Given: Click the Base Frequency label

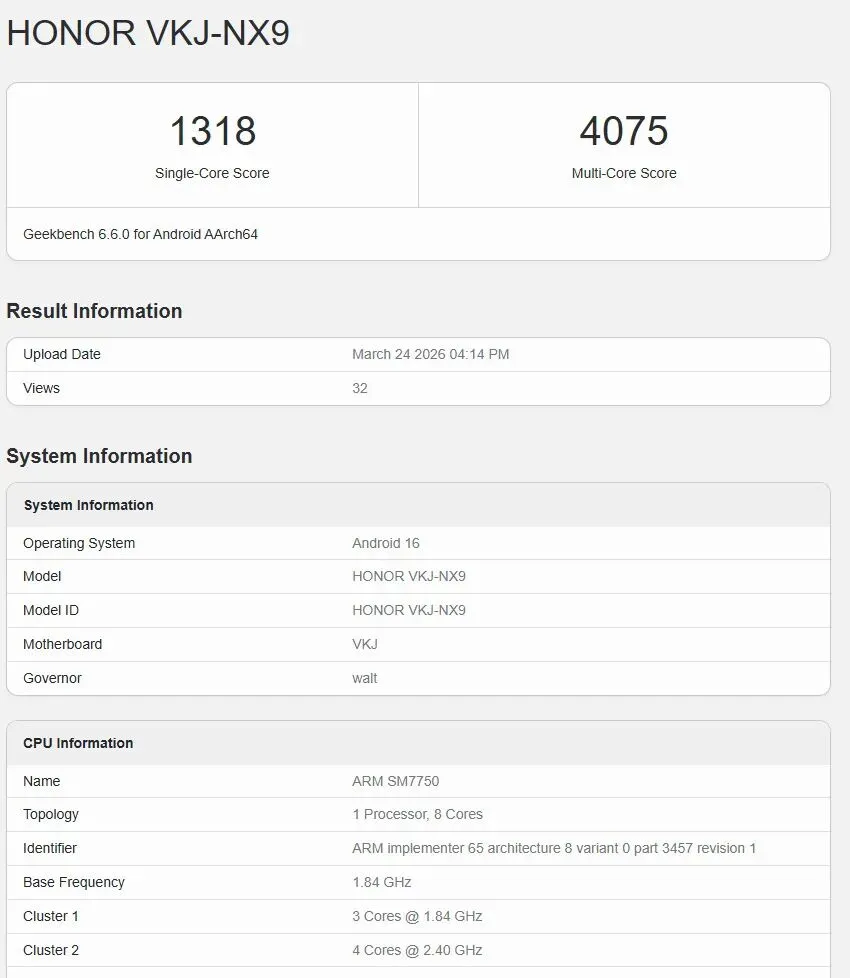Looking at the screenshot, I should click(74, 883).
